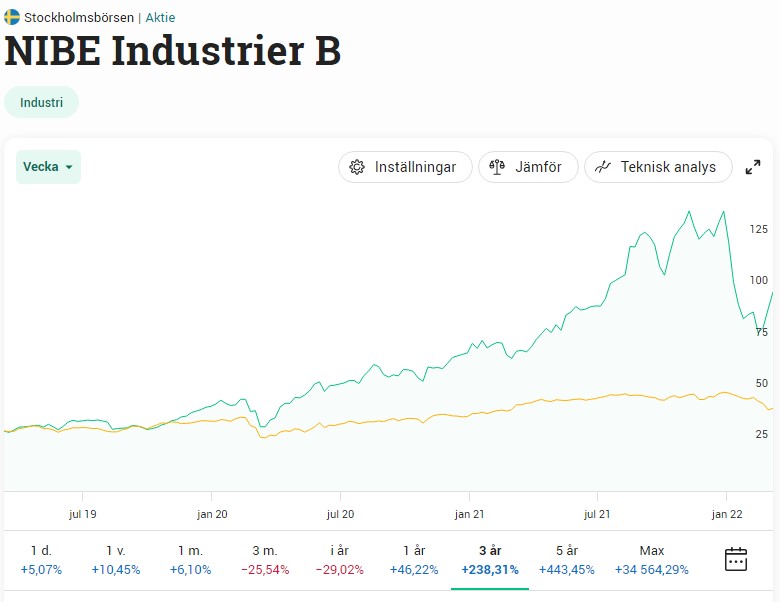The image size is (780, 602).
Task: Show the Max time range
Action: point(651,560)
